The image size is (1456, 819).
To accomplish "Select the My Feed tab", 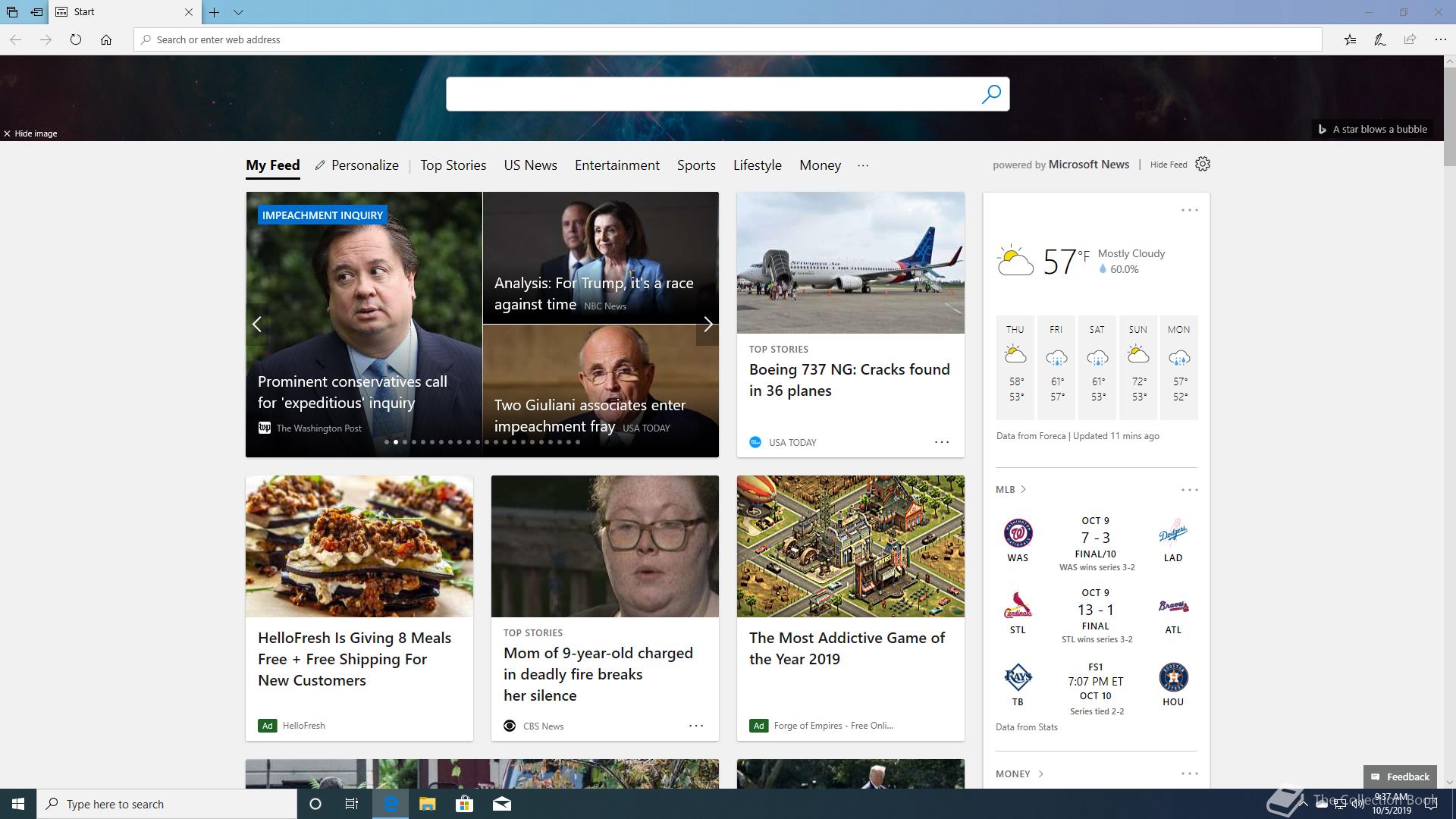I will coord(273,165).
